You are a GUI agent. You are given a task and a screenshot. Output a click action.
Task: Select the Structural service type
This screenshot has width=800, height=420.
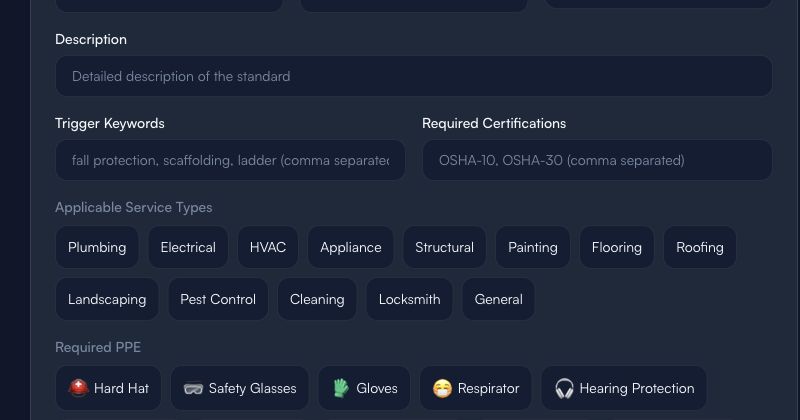tap(444, 248)
